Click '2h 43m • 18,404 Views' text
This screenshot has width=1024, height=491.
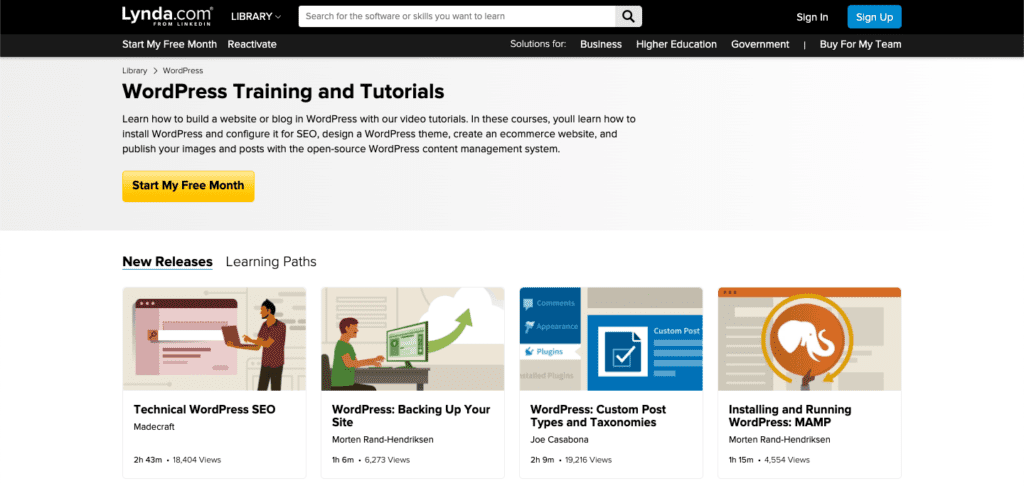point(178,460)
